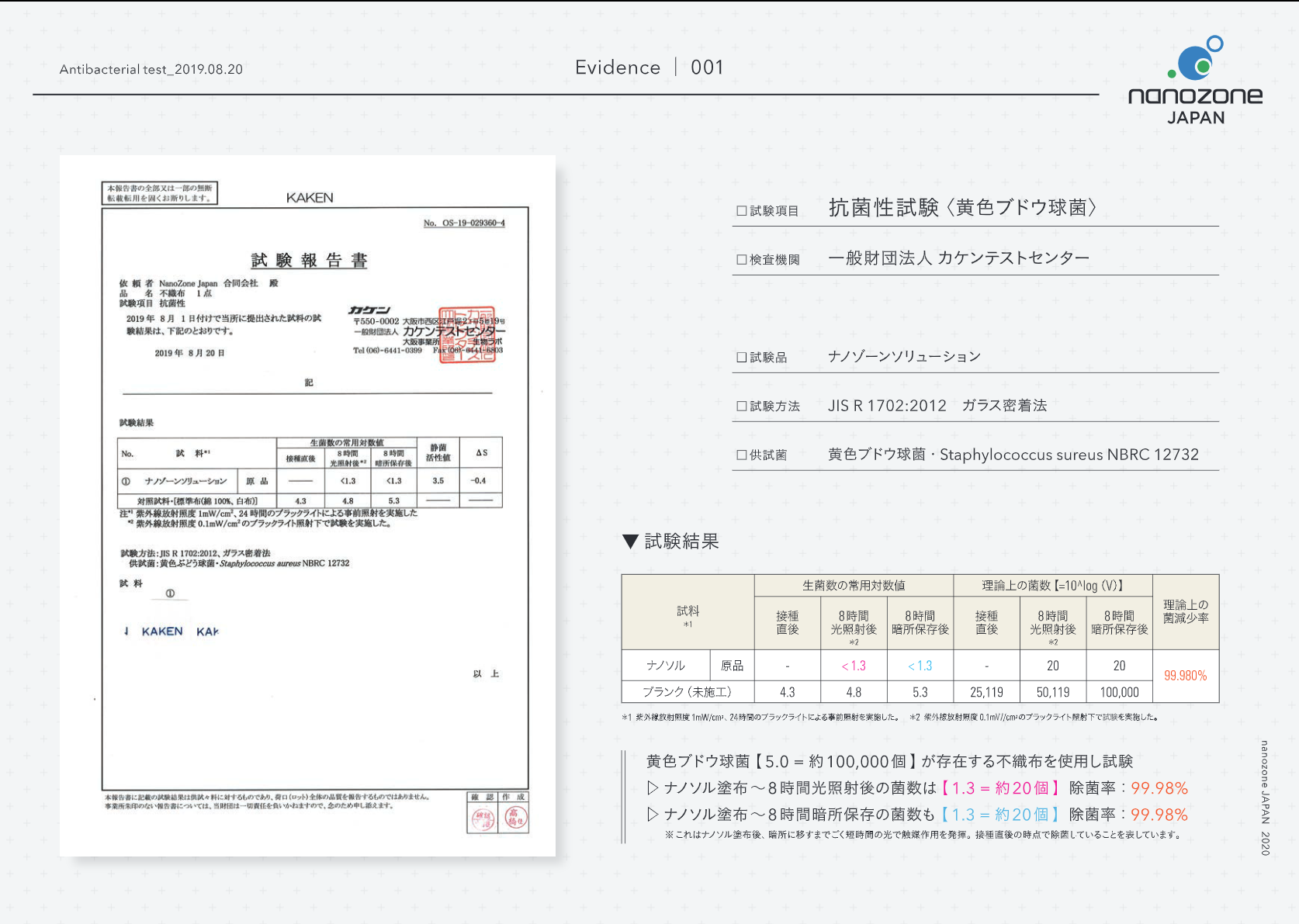
Task: Select the 【5.0 = 約100,000個】 summary line
Action: pyautogui.click(x=889, y=761)
